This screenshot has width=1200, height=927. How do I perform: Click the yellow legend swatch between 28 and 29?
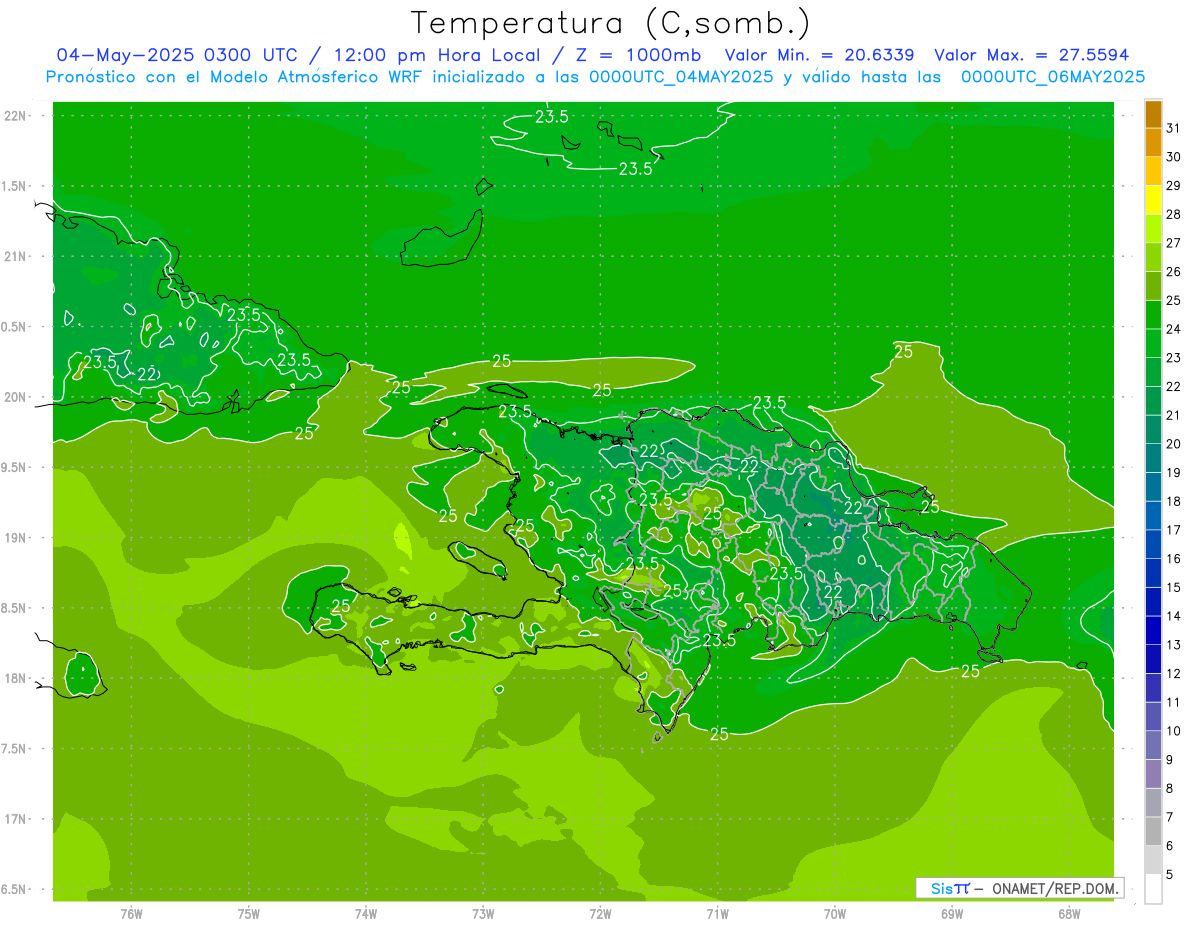point(1153,200)
